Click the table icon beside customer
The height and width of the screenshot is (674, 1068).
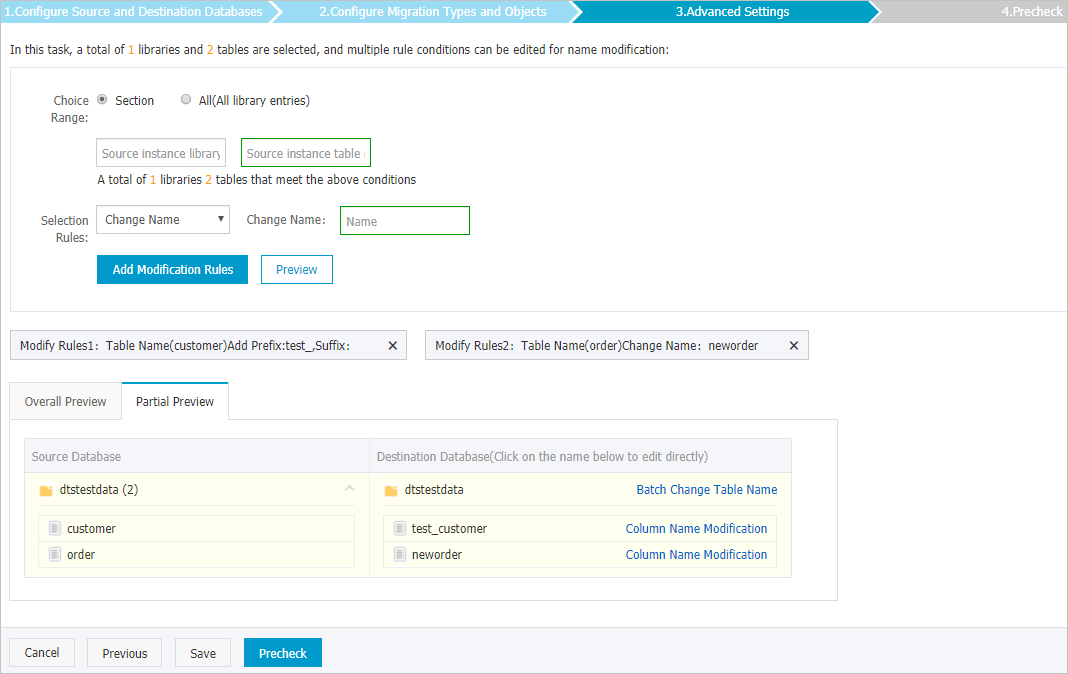point(54,528)
